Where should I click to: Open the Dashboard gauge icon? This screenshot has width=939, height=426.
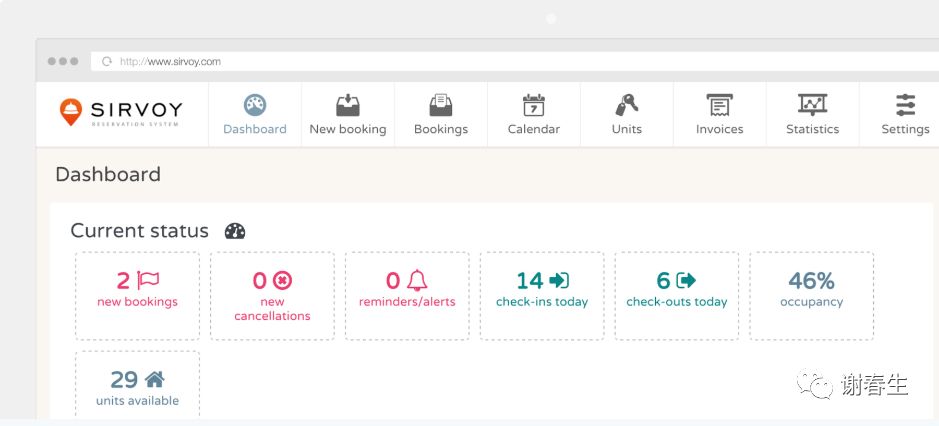click(x=255, y=105)
